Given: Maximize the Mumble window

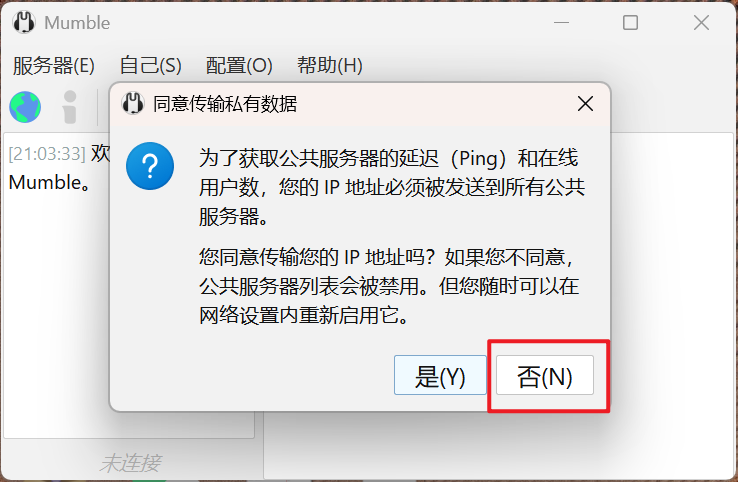Looking at the screenshot, I should click(630, 22).
